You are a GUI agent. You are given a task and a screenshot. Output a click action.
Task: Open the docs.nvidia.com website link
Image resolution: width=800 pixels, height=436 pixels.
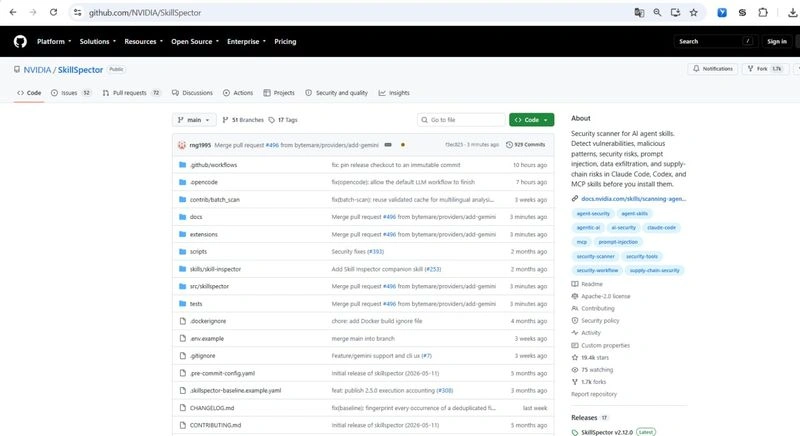tap(633, 198)
